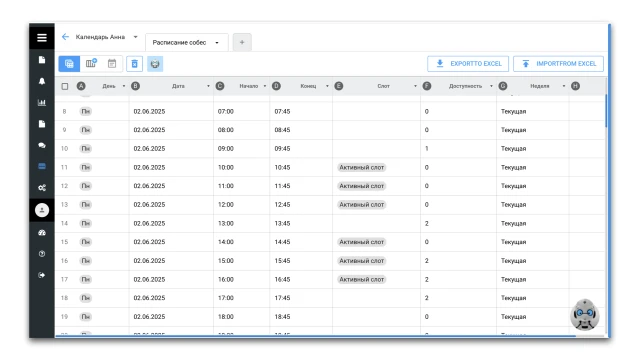Viewport: 640px width, 360px height.
Task: Add a new tab with plus
Action: 242,42
